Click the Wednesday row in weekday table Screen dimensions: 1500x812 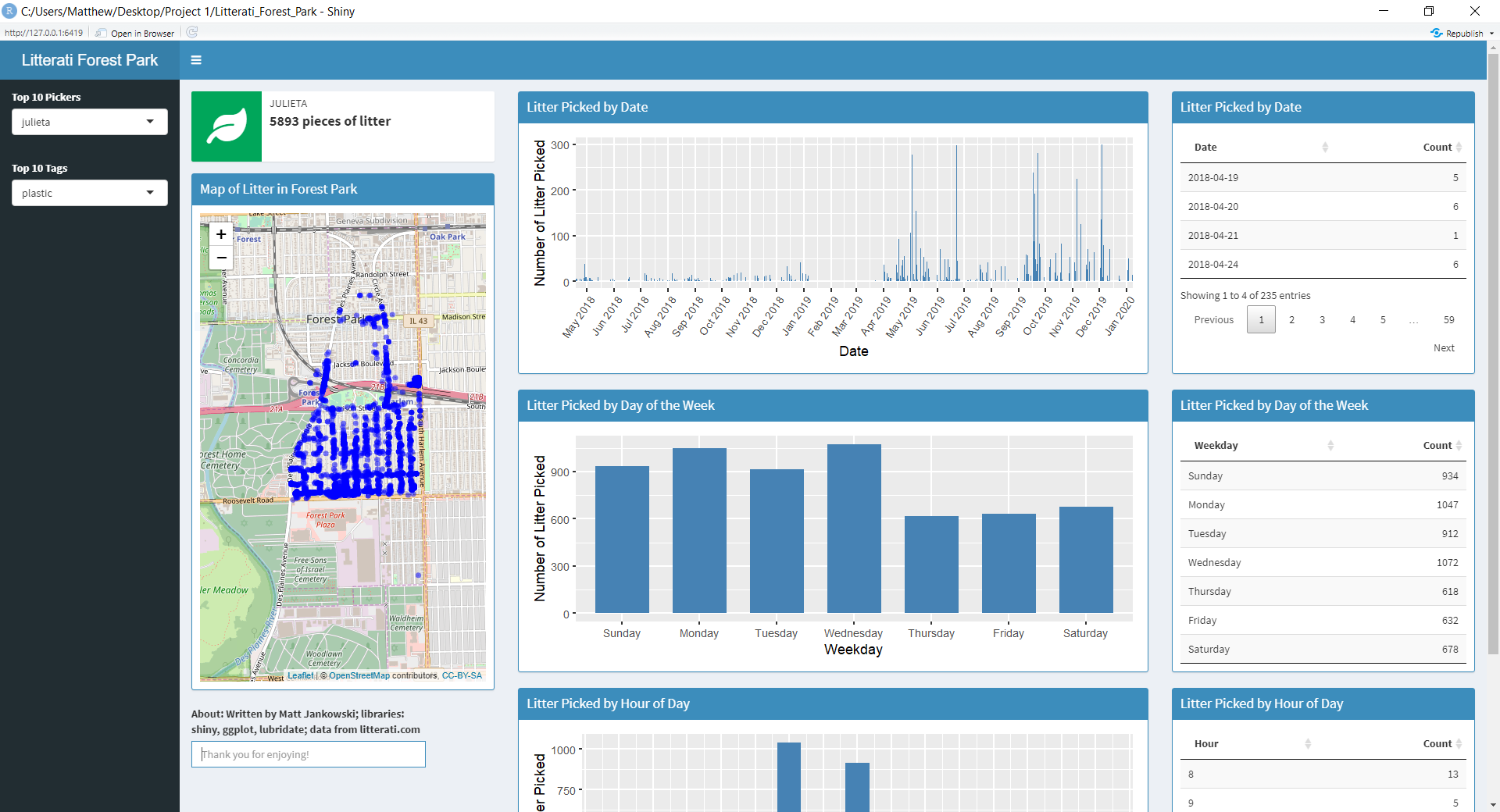point(1323,563)
